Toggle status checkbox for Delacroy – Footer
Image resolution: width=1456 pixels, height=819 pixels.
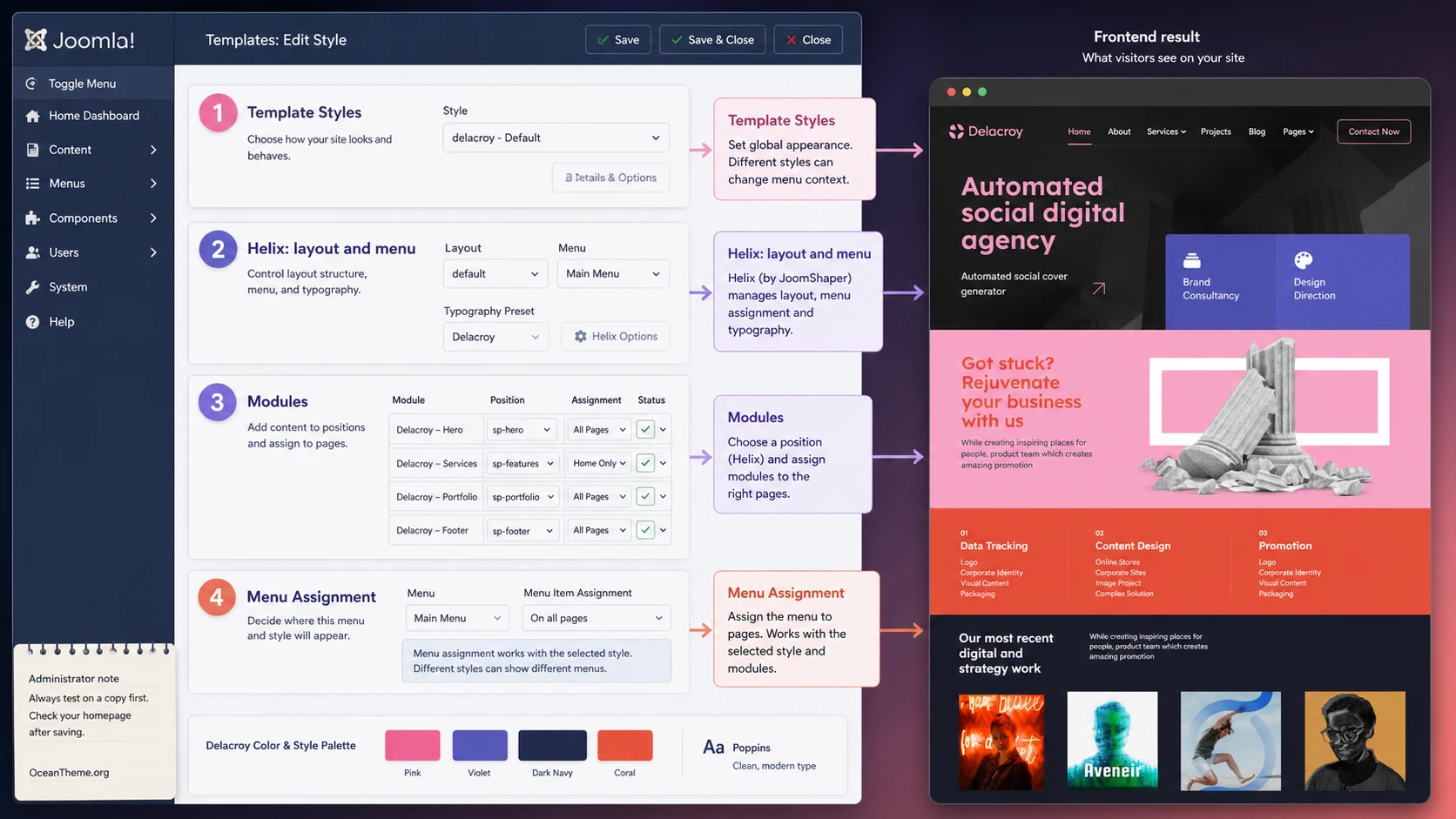pos(645,529)
